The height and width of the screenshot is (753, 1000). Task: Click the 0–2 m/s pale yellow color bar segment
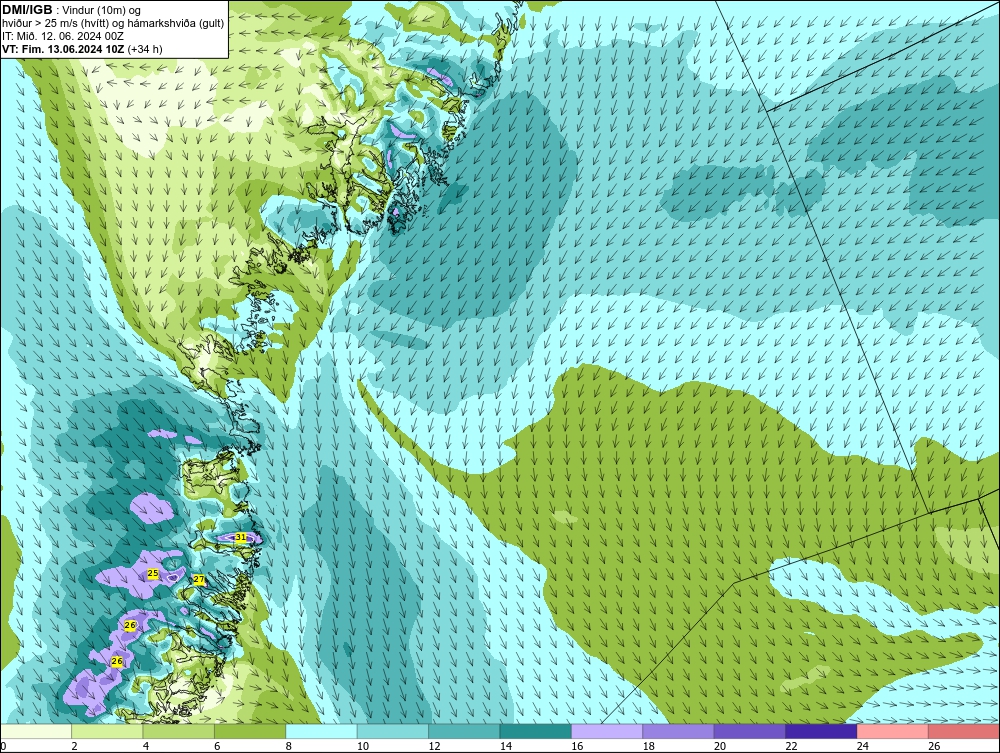coord(36,731)
